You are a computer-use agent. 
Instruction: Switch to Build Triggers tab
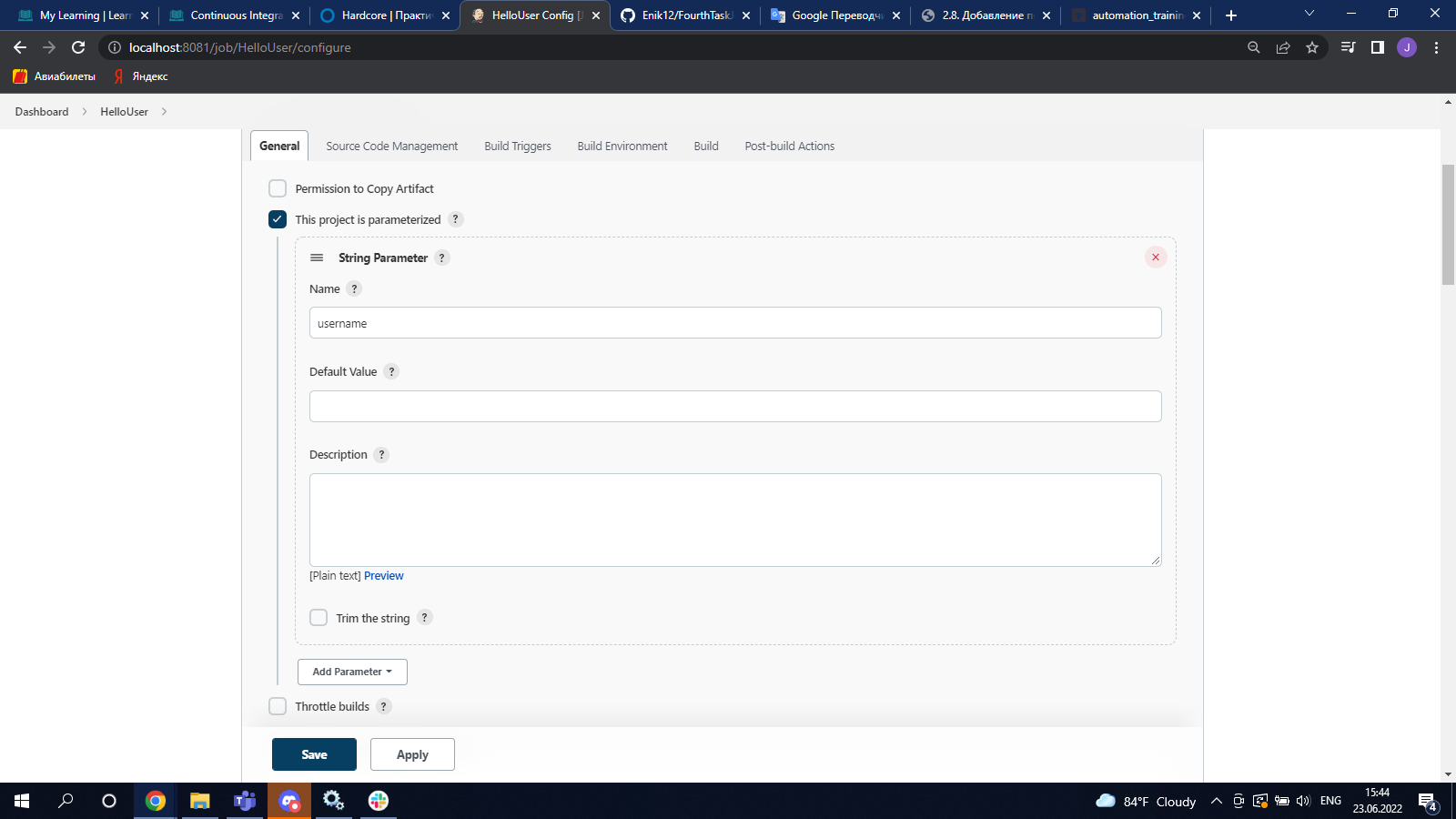click(x=518, y=147)
